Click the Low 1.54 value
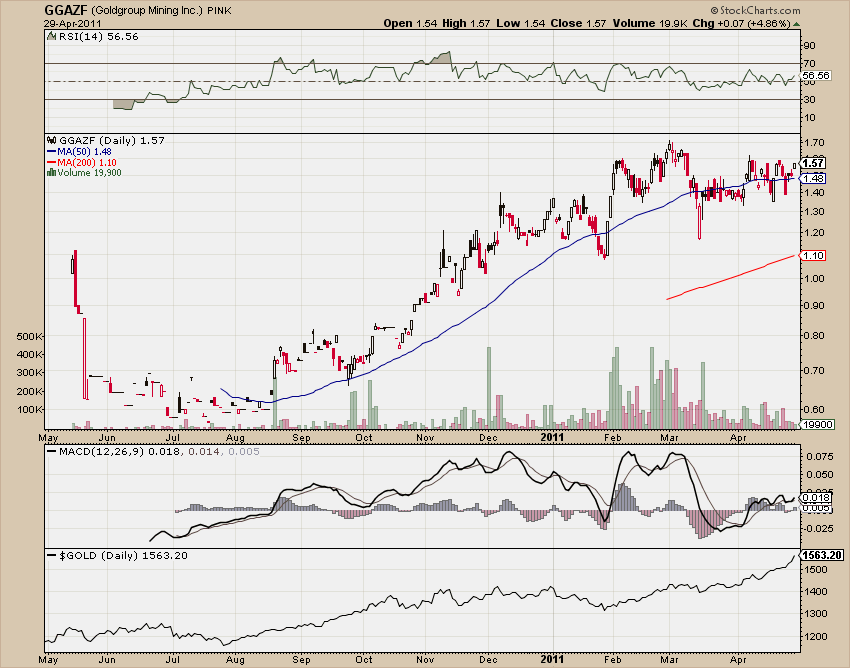 (520, 23)
